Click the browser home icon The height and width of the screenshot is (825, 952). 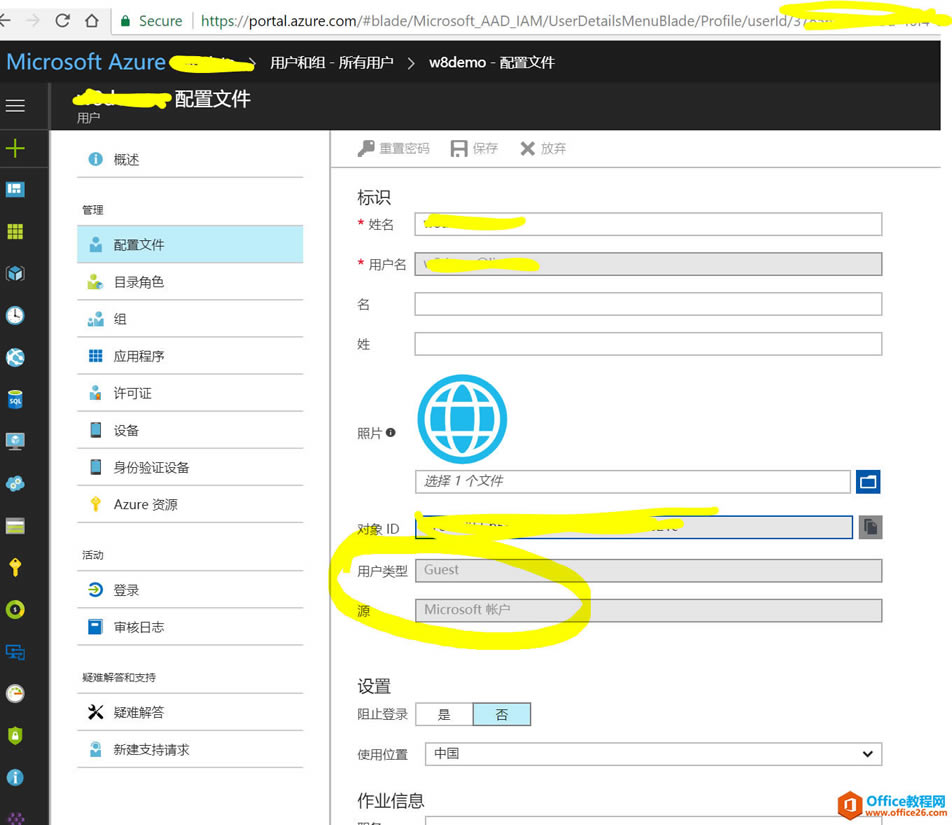[x=92, y=21]
